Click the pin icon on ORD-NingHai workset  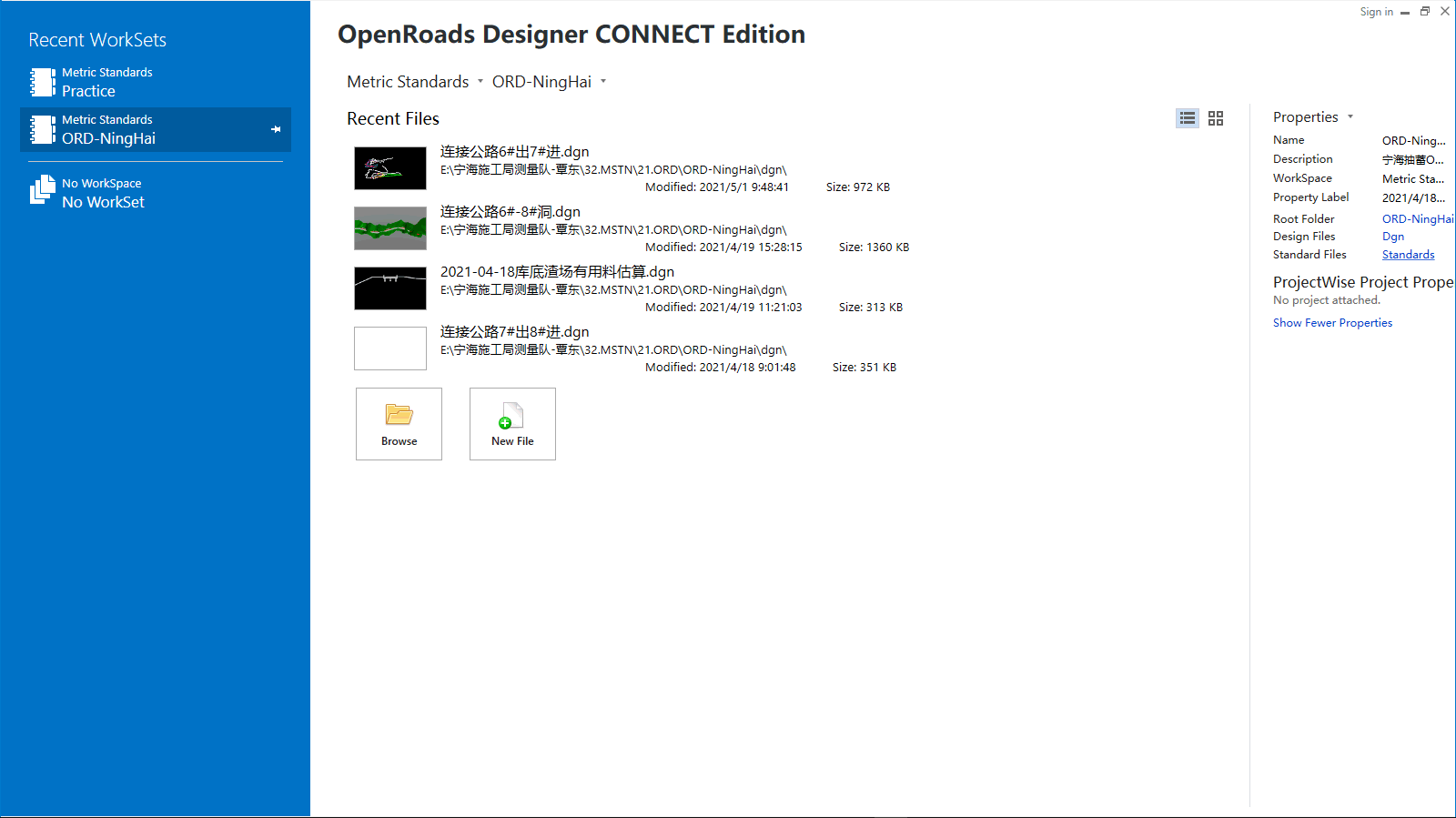(x=276, y=129)
